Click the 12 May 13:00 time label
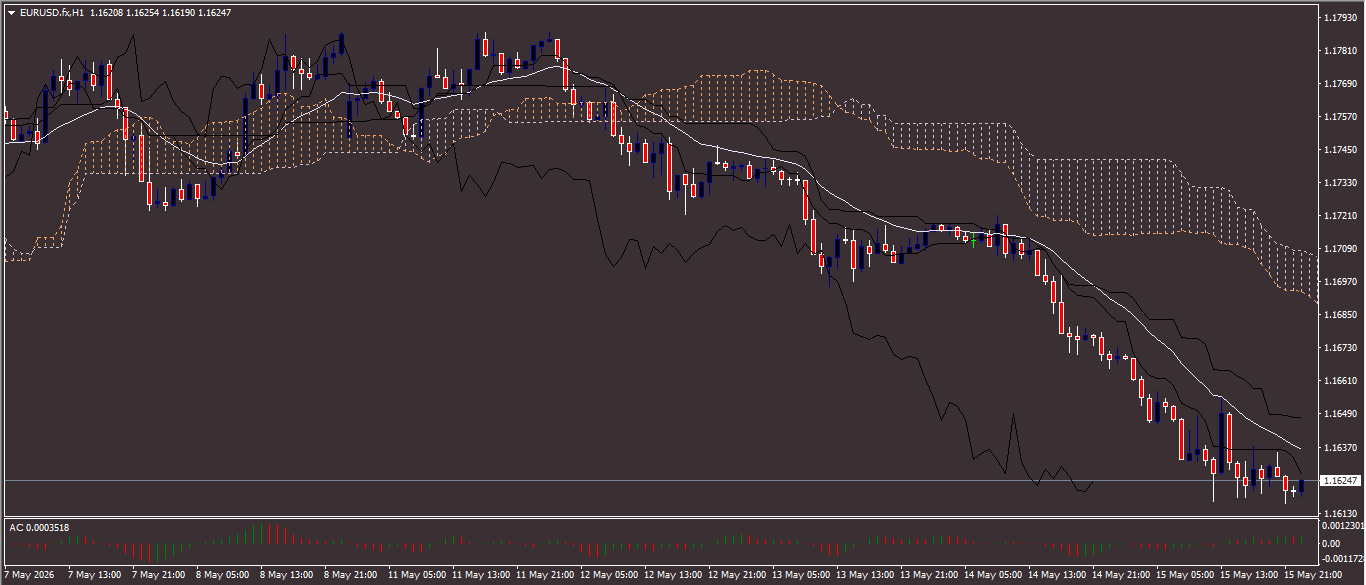The width and height of the screenshot is (1366, 585). 673,576
